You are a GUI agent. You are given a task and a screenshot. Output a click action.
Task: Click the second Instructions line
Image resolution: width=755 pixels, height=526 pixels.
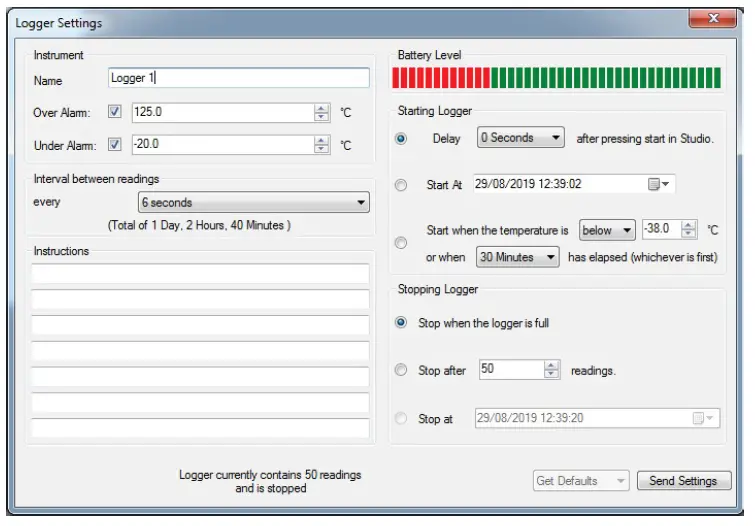200,300
